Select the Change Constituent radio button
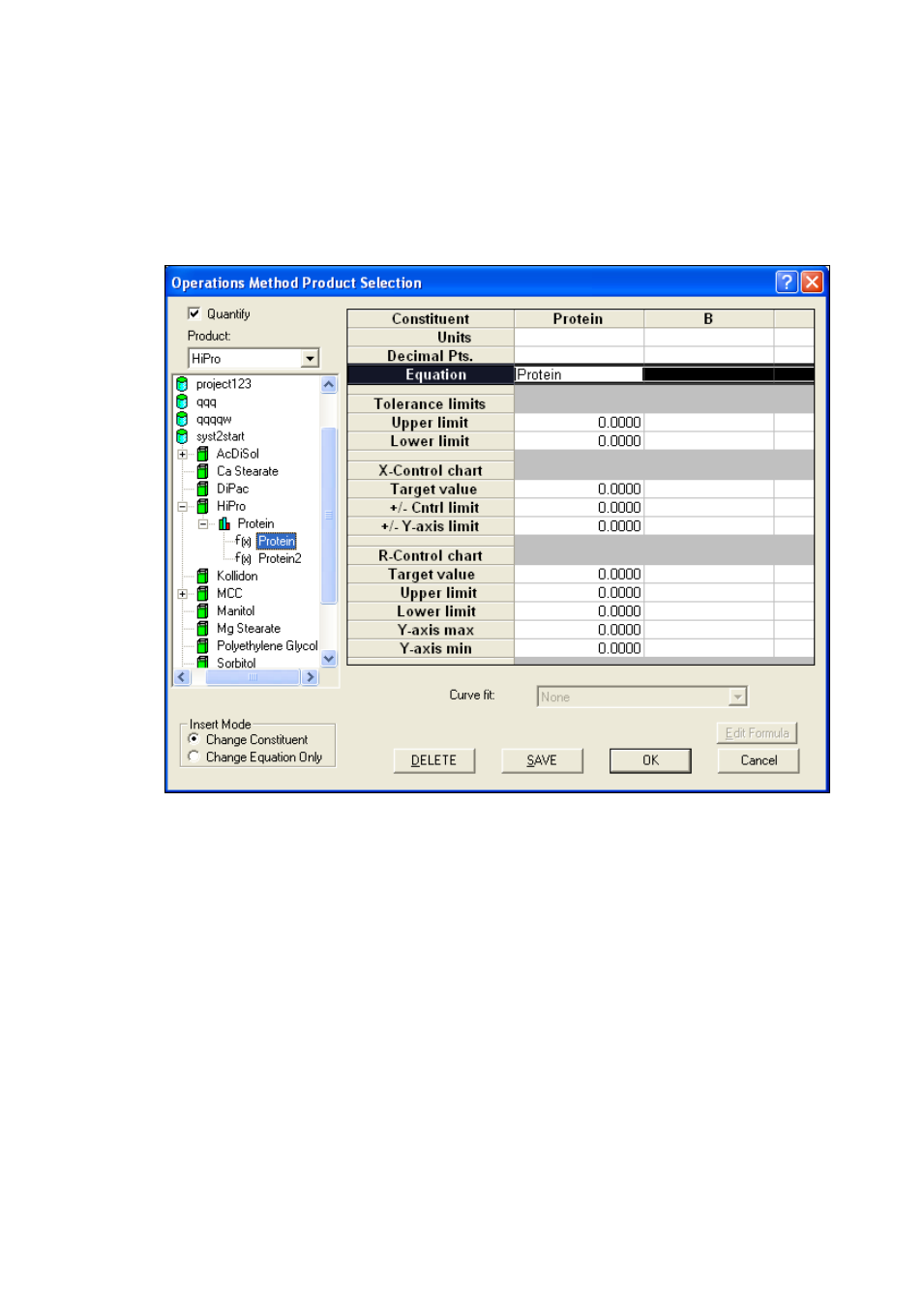This screenshot has width=924, height=1306. [194, 739]
